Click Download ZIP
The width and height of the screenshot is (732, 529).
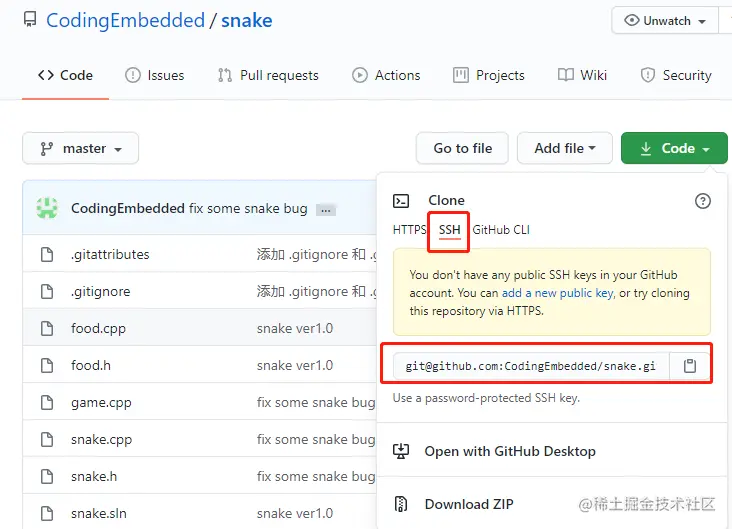pyautogui.click(x=469, y=504)
